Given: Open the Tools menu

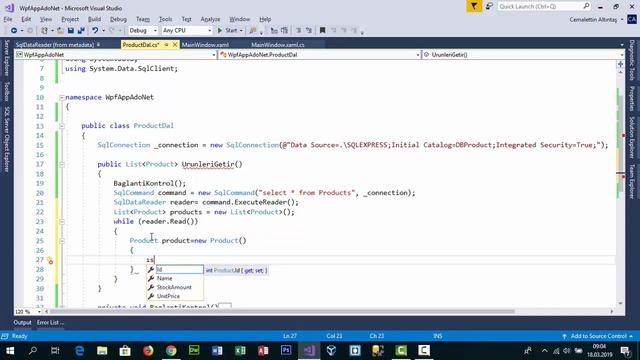Looking at the screenshot, I should (x=165, y=19).
